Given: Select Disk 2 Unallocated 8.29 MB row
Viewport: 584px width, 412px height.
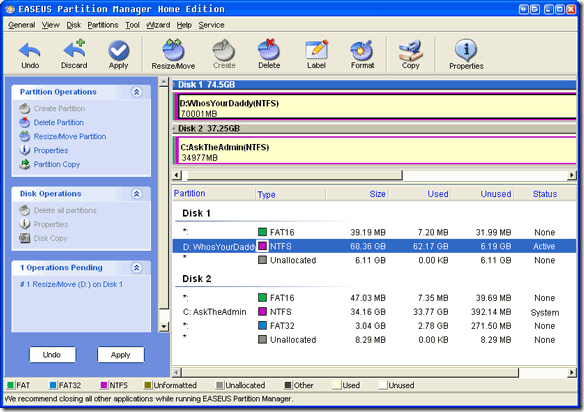Looking at the screenshot, I should (x=374, y=340).
